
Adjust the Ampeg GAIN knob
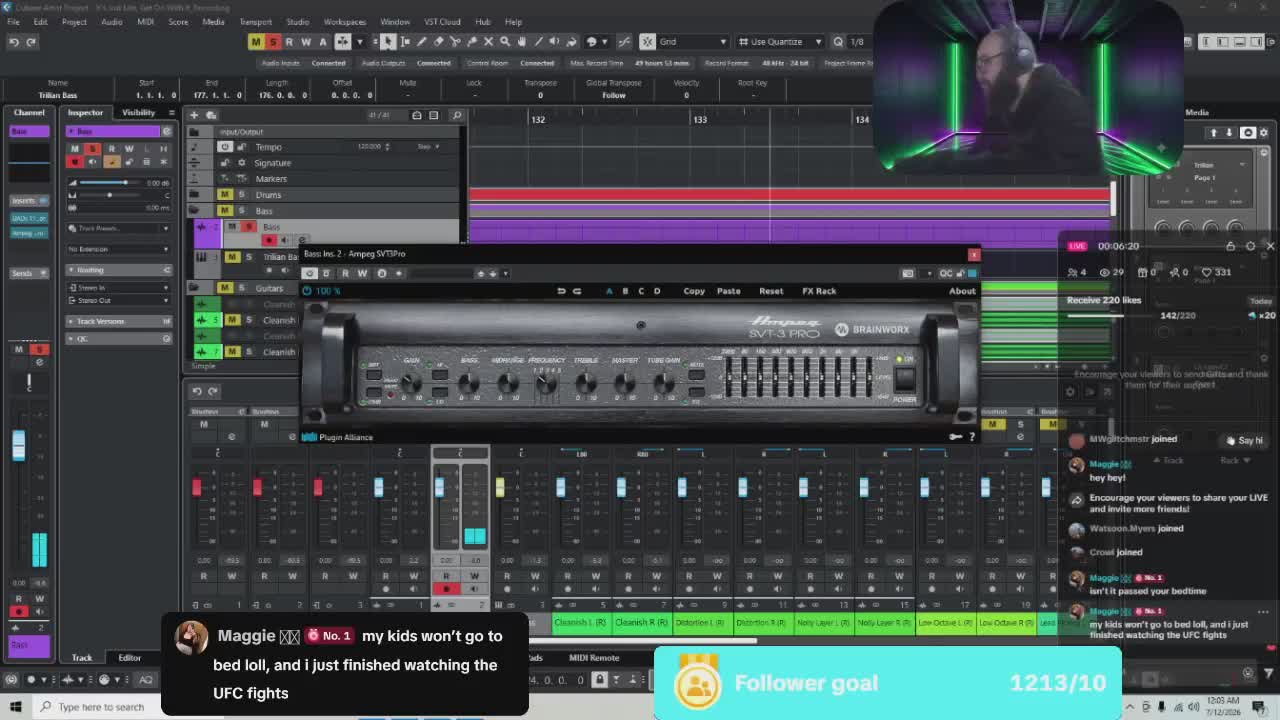pos(411,383)
